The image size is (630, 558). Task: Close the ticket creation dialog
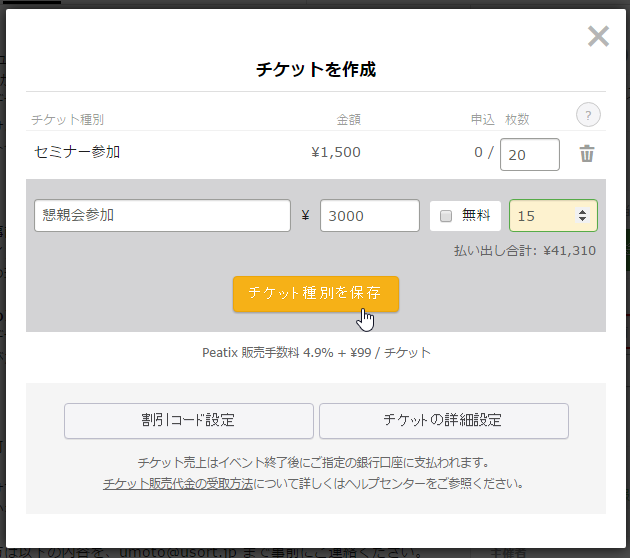tap(598, 37)
